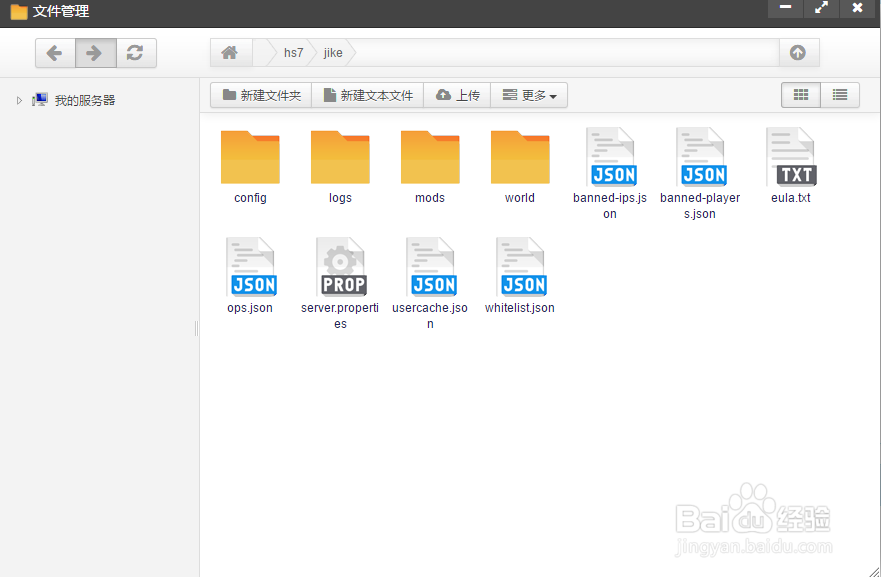The height and width of the screenshot is (577, 881).
Task: Click the sidebar splitter handle
Action: tap(196, 328)
